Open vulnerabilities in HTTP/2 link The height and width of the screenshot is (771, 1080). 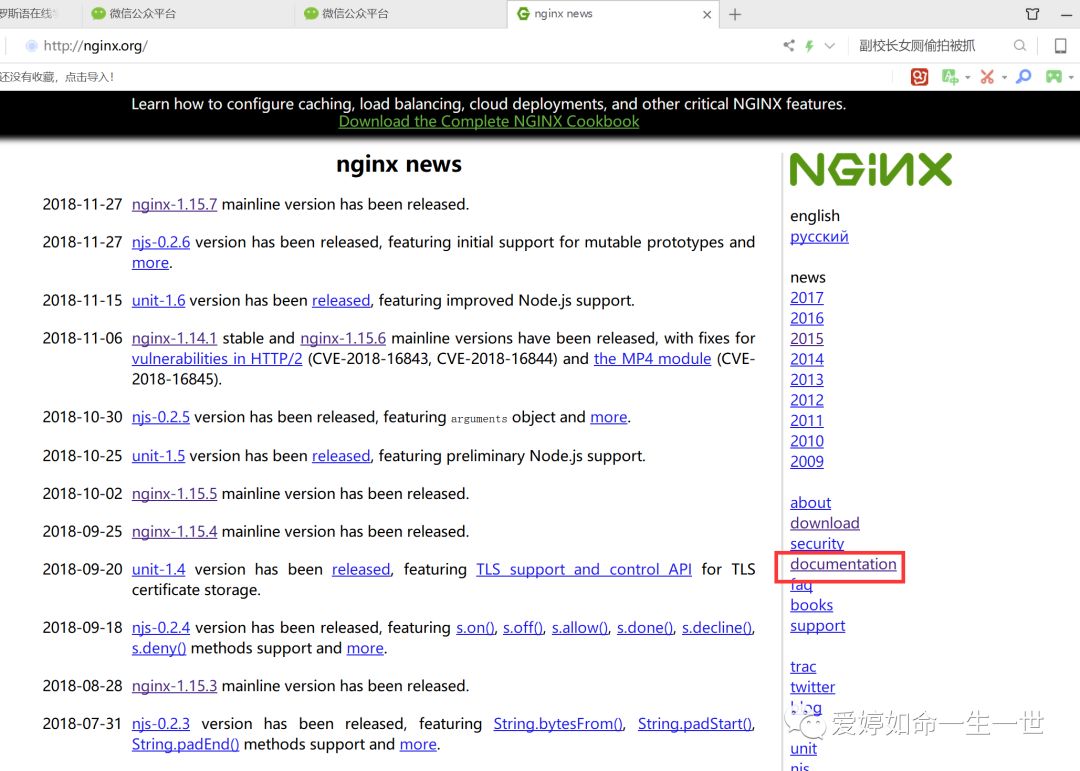tap(217, 359)
